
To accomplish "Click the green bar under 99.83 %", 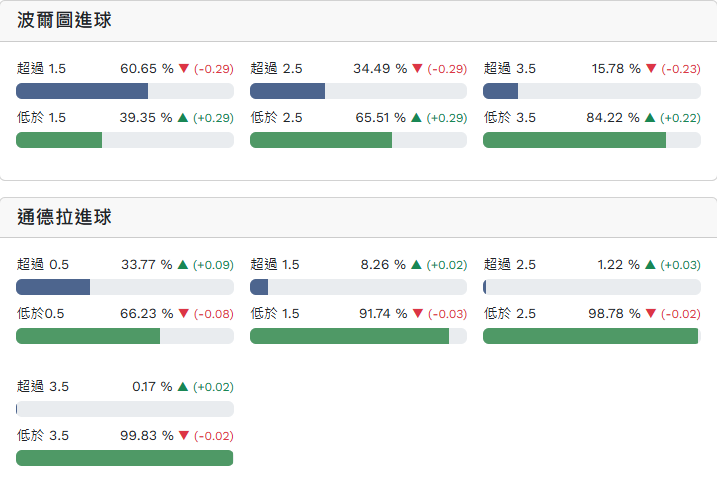I will [124, 458].
